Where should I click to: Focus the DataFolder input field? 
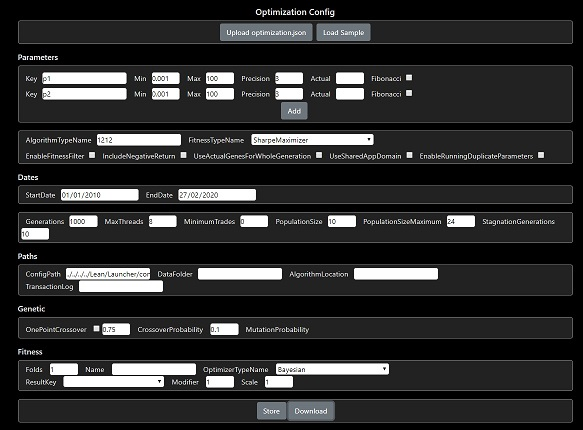(240, 274)
